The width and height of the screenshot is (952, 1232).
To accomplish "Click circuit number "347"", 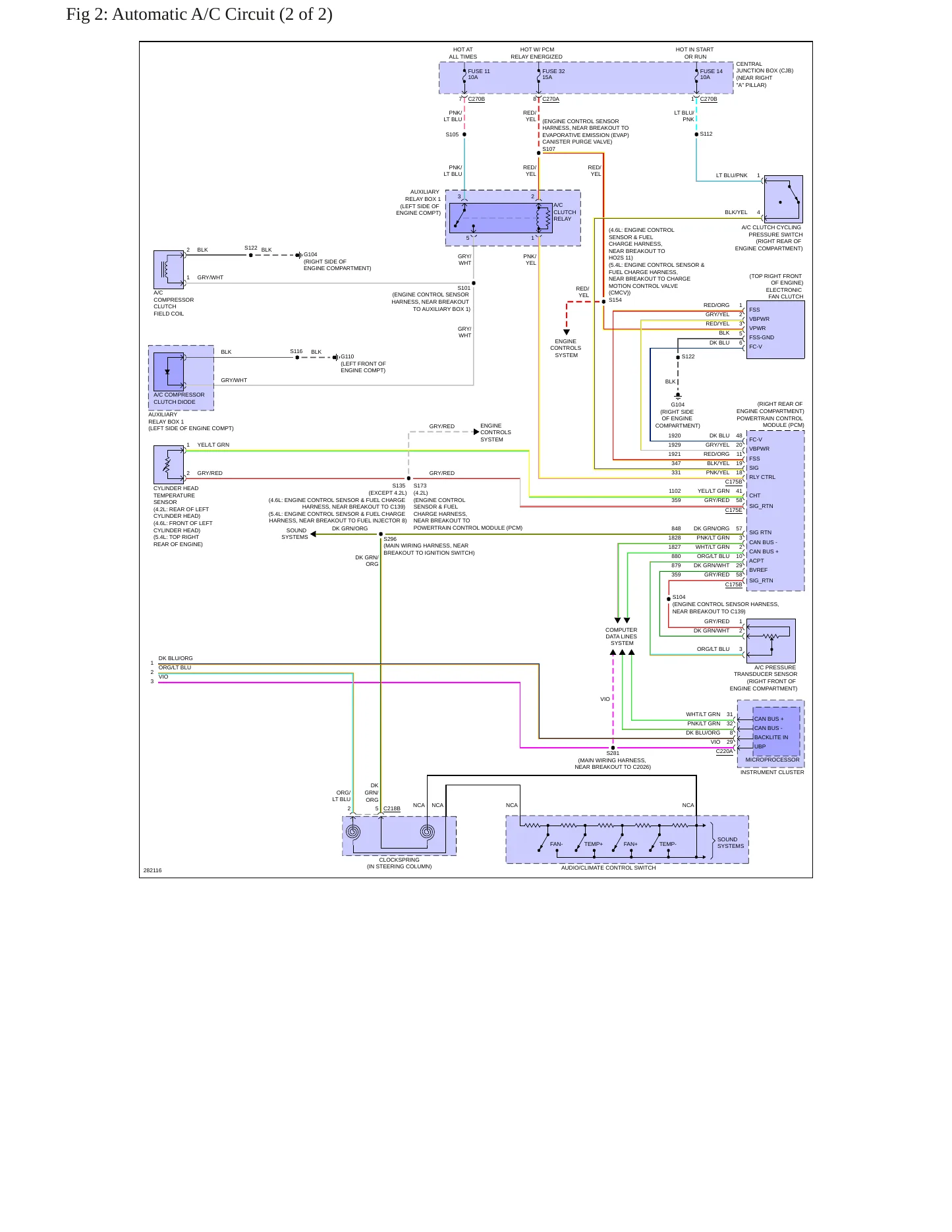I will (x=676, y=463).
